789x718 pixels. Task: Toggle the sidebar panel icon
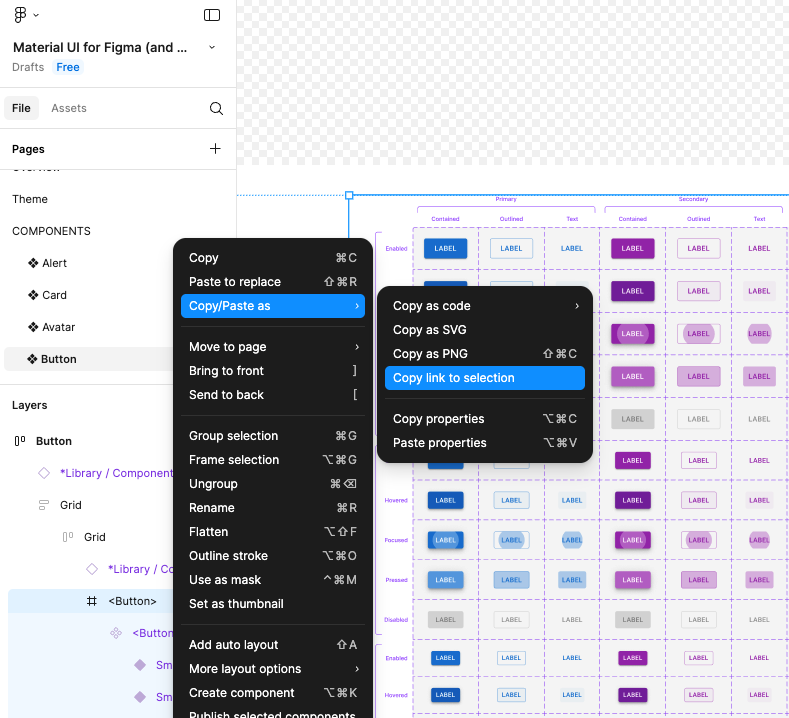click(x=212, y=15)
